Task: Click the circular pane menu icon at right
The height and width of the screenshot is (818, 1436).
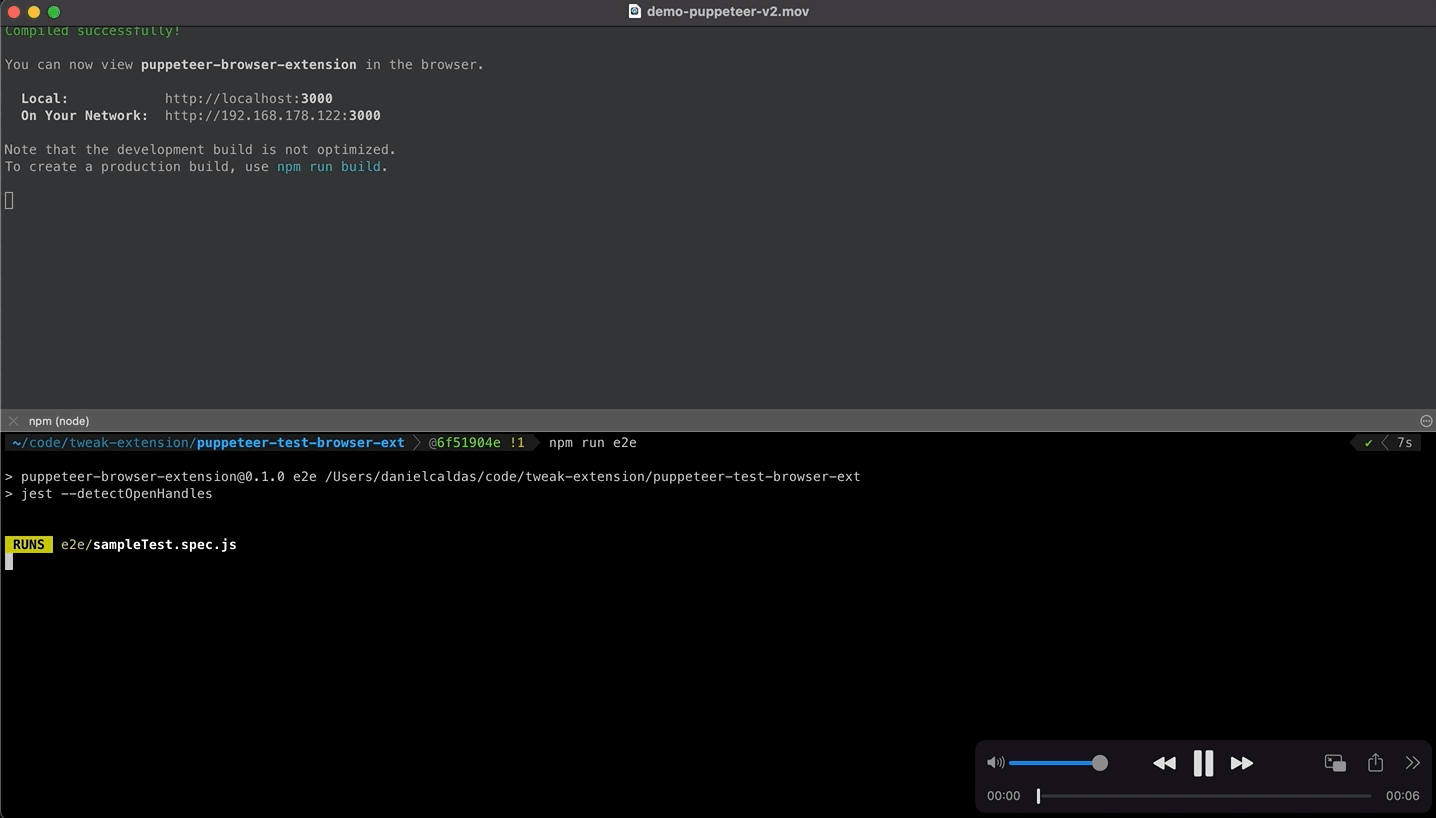Action: tap(1426, 421)
